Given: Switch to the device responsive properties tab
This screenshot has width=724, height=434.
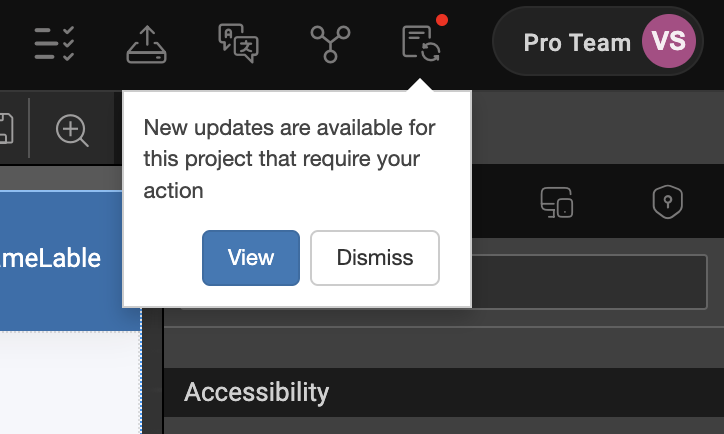Looking at the screenshot, I should click(556, 202).
